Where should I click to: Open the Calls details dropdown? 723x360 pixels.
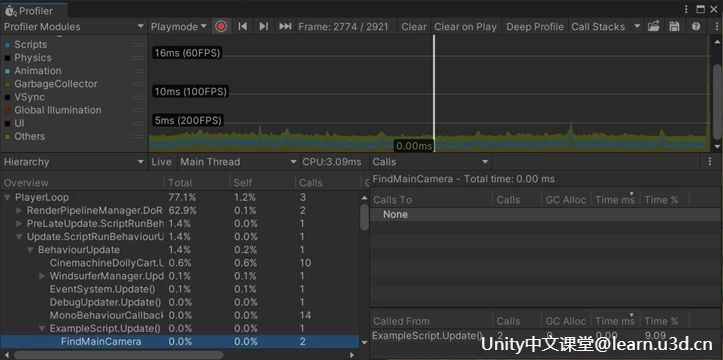coord(430,162)
